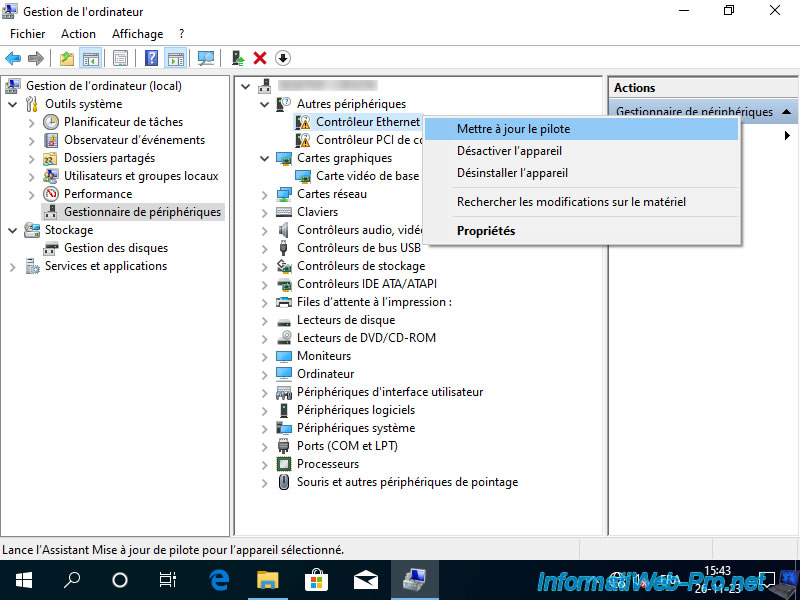Select Gestionnaire de périphériques tree item

pyautogui.click(x=142, y=212)
